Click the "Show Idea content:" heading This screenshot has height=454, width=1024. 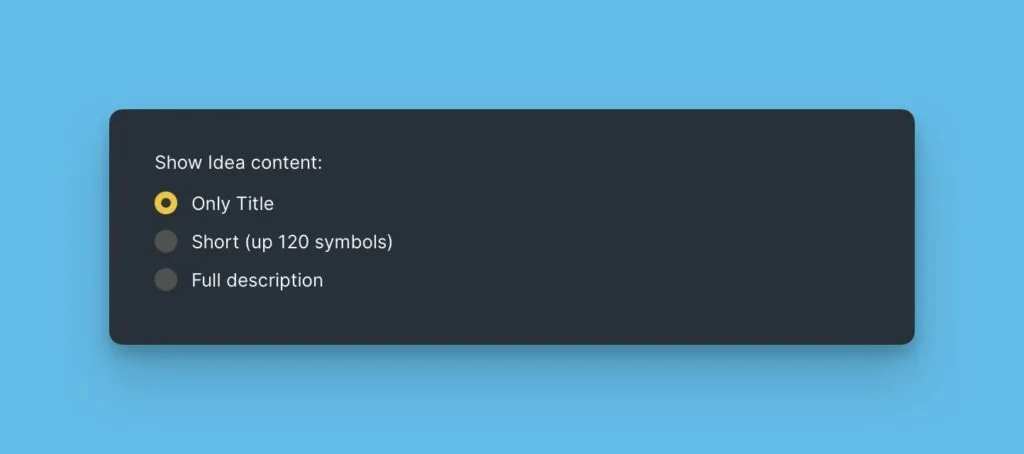pyautogui.click(x=238, y=162)
